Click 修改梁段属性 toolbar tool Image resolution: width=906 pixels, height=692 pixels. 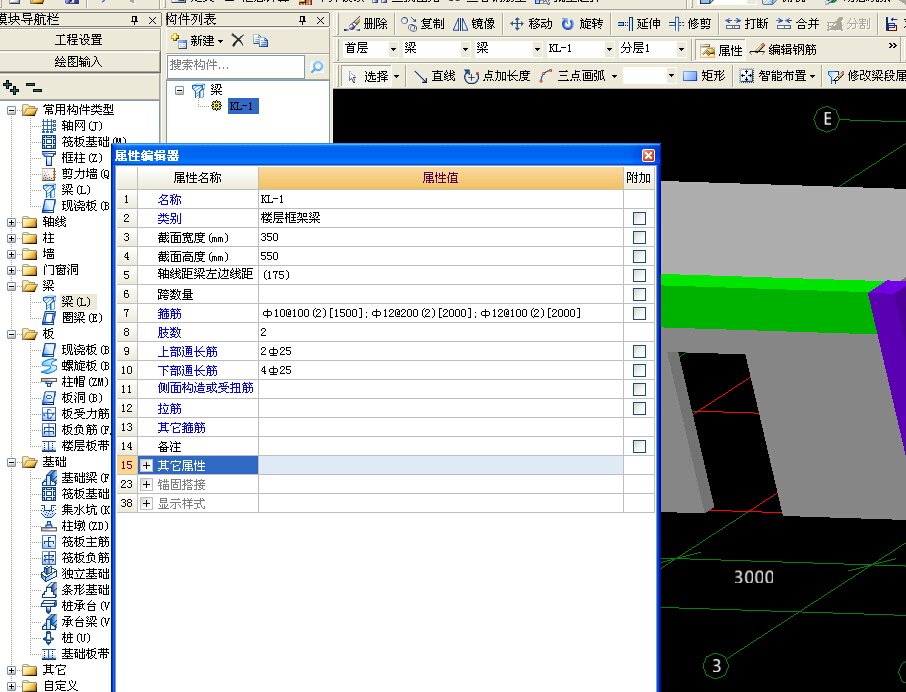[x=867, y=76]
